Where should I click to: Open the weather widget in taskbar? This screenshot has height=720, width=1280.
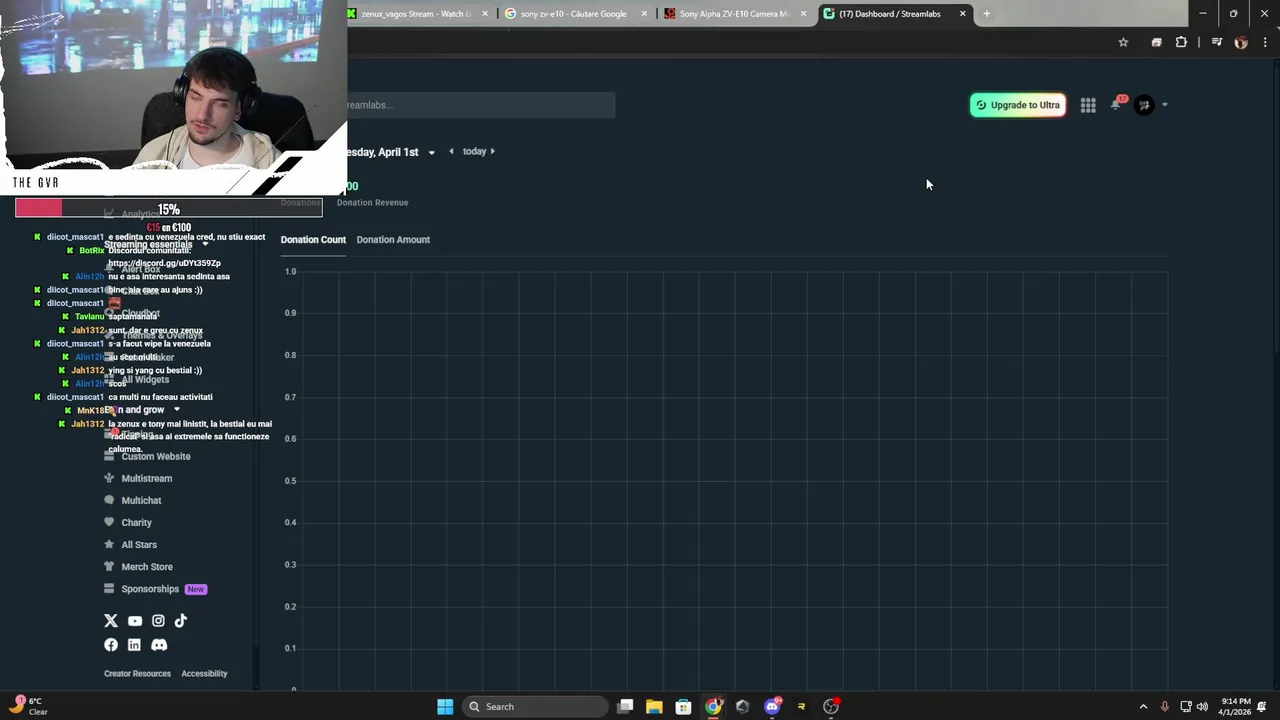tap(28, 706)
